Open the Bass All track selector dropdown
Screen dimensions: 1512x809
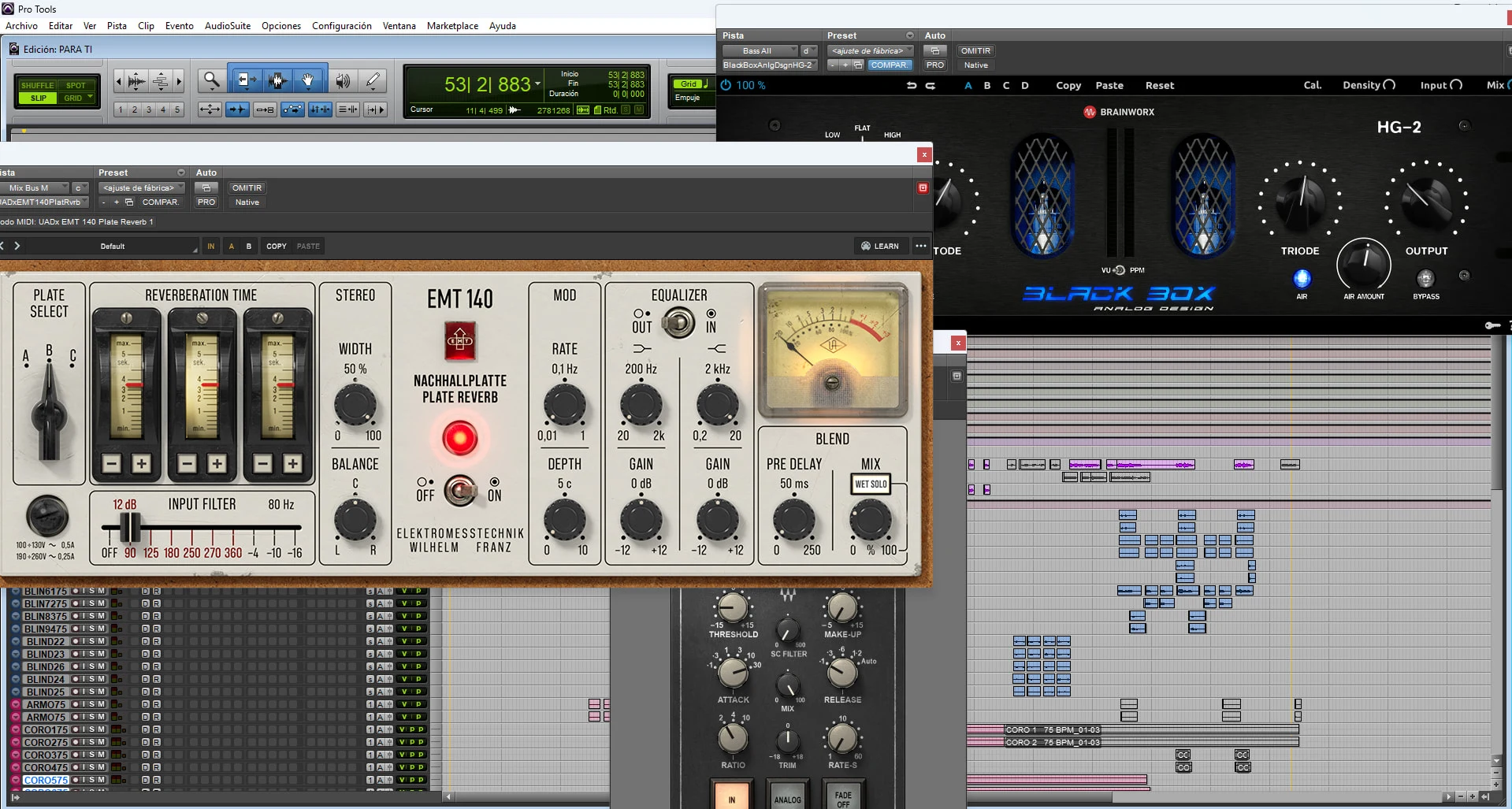[760, 50]
